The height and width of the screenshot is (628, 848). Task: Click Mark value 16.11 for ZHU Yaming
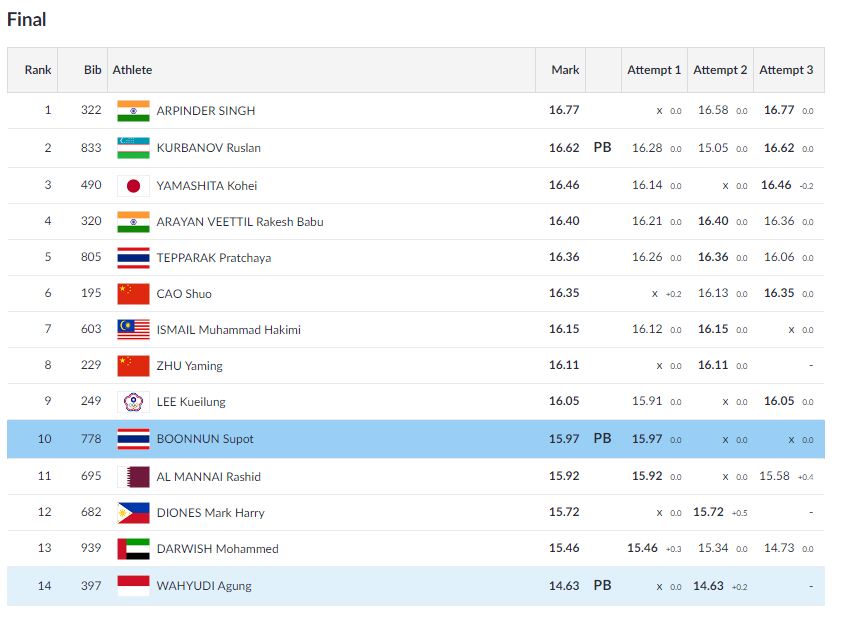564,365
